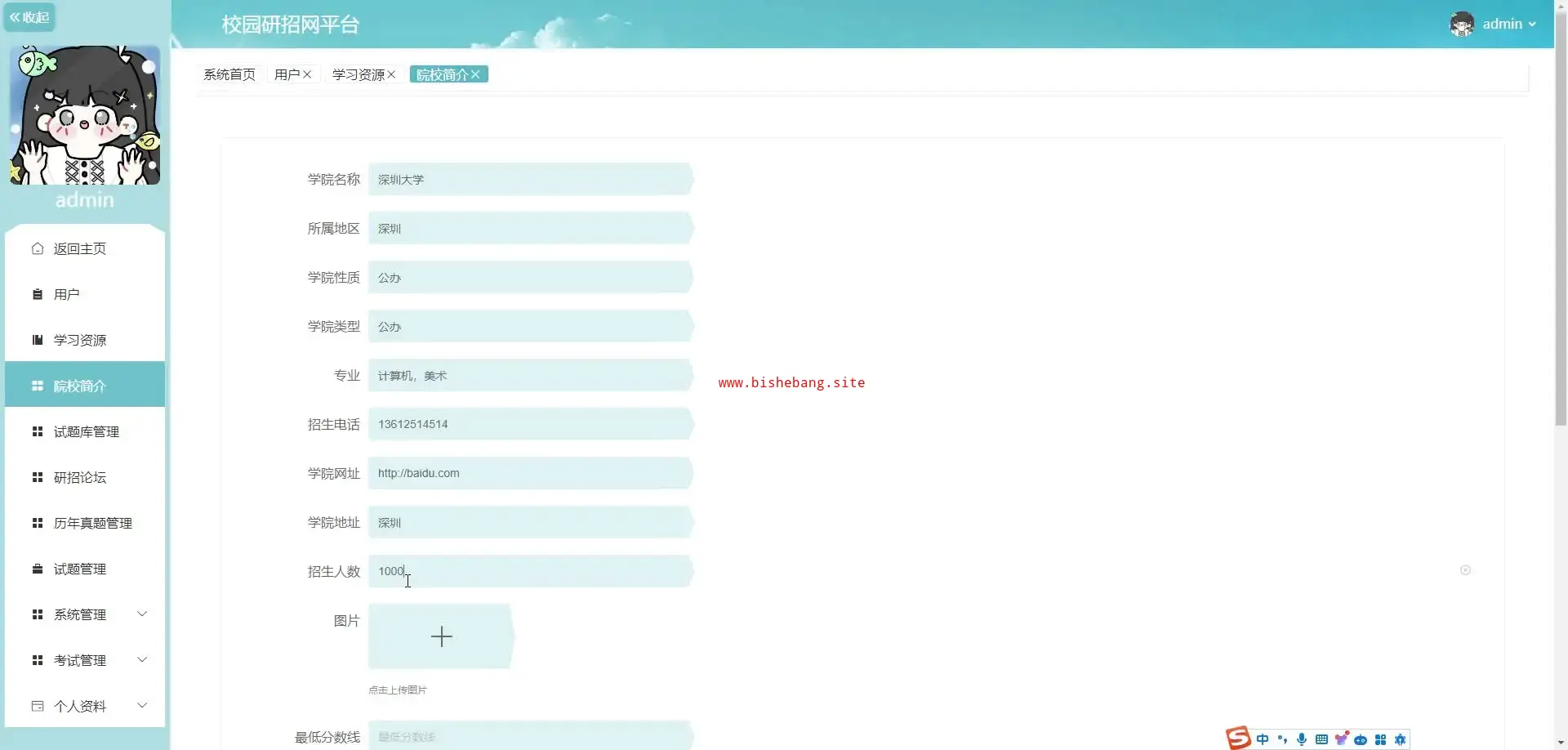This screenshot has height=750, width=1568.
Task: Click the 所属地区 input field
Action: (531, 228)
